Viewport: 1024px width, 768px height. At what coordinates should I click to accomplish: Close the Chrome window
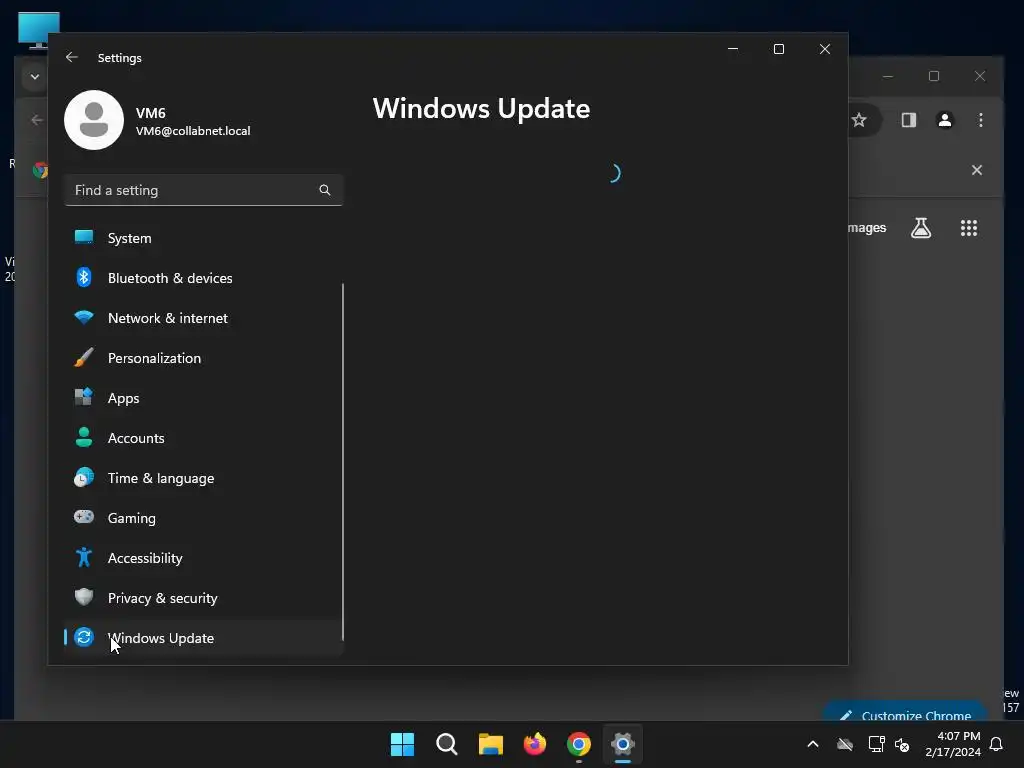click(980, 76)
